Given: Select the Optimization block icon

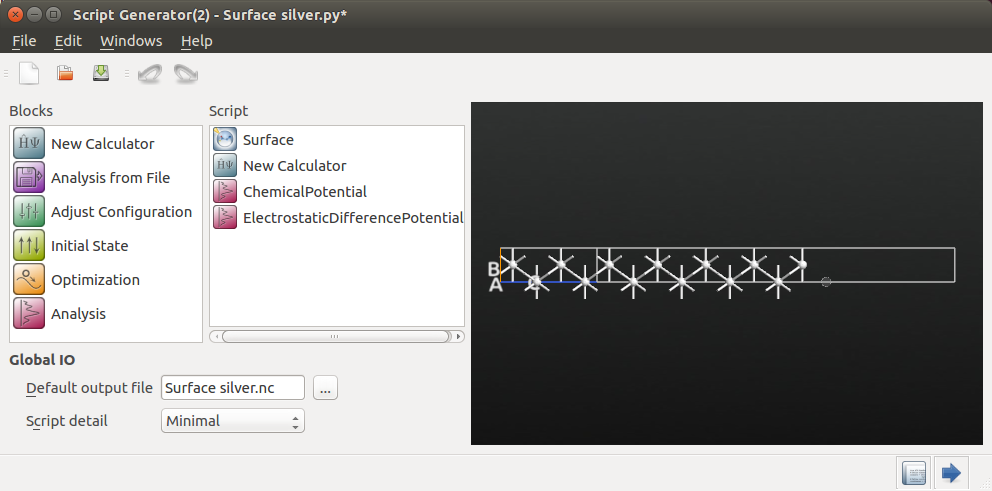Looking at the screenshot, I should point(29,280).
